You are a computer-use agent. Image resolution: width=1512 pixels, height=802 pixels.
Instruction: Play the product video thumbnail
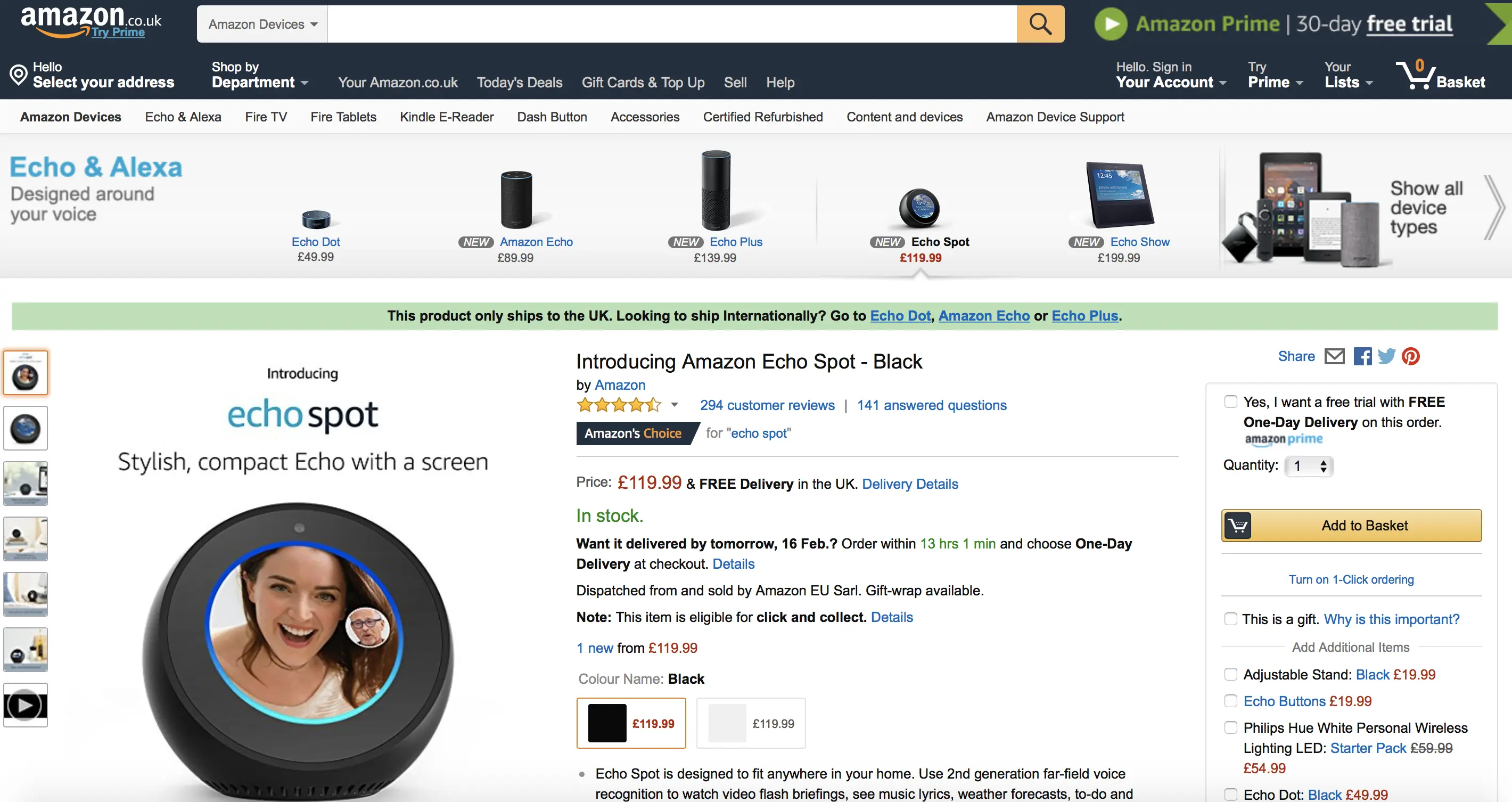(25, 705)
